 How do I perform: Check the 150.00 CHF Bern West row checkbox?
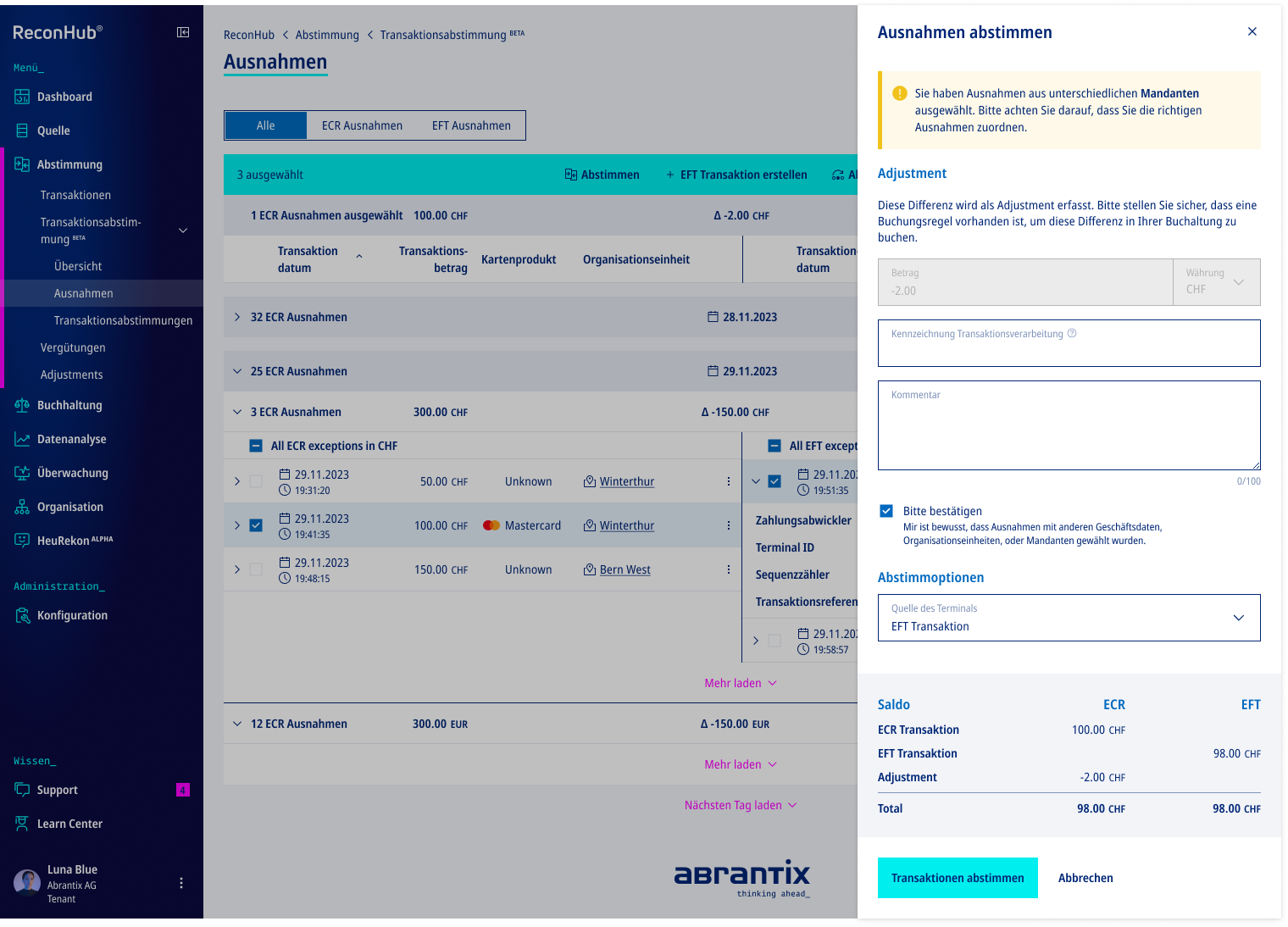256,569
